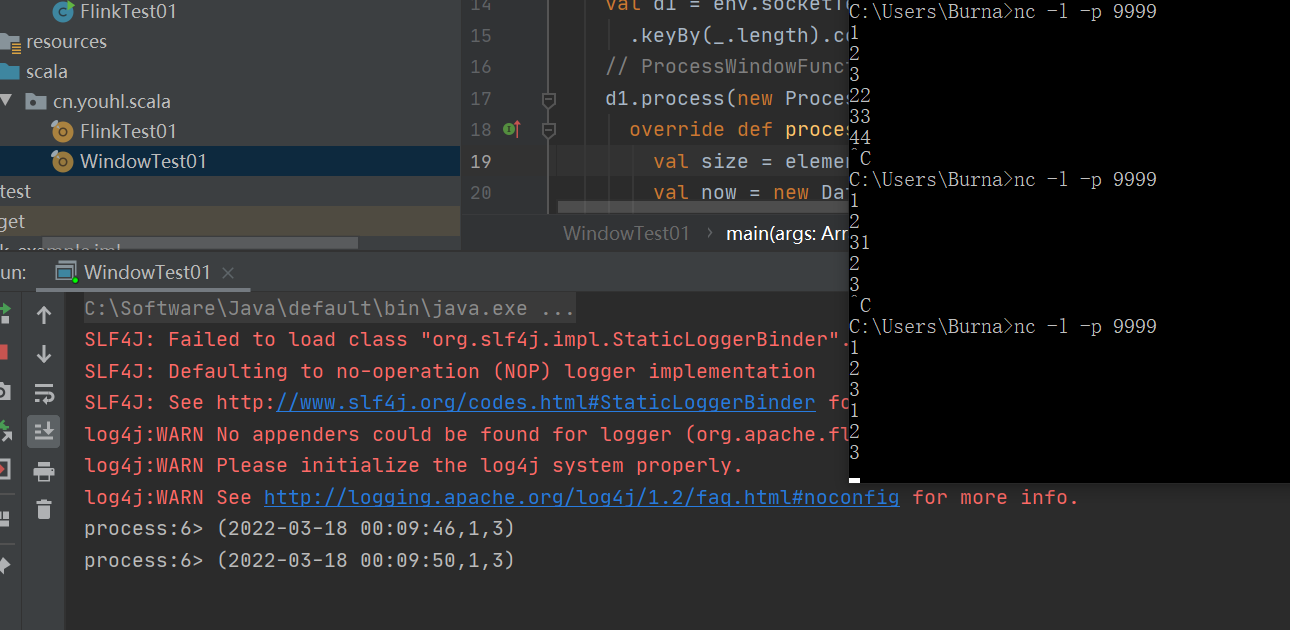Click the editor horizontal scrollbar
1290x630 pixels.
click(x=703, y=207)
